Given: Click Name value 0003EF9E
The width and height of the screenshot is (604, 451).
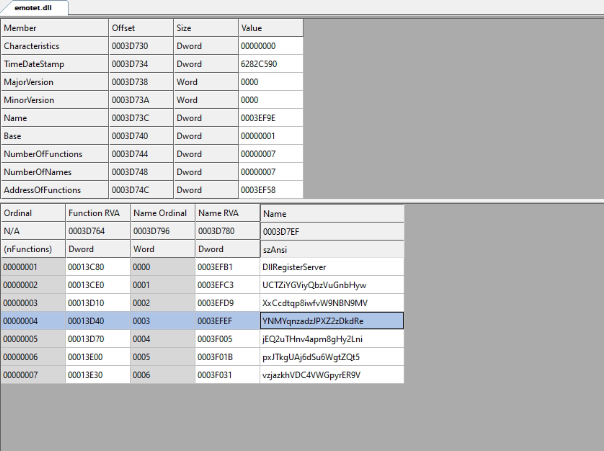Looking at the screenshot, I should tap(271, 118).
